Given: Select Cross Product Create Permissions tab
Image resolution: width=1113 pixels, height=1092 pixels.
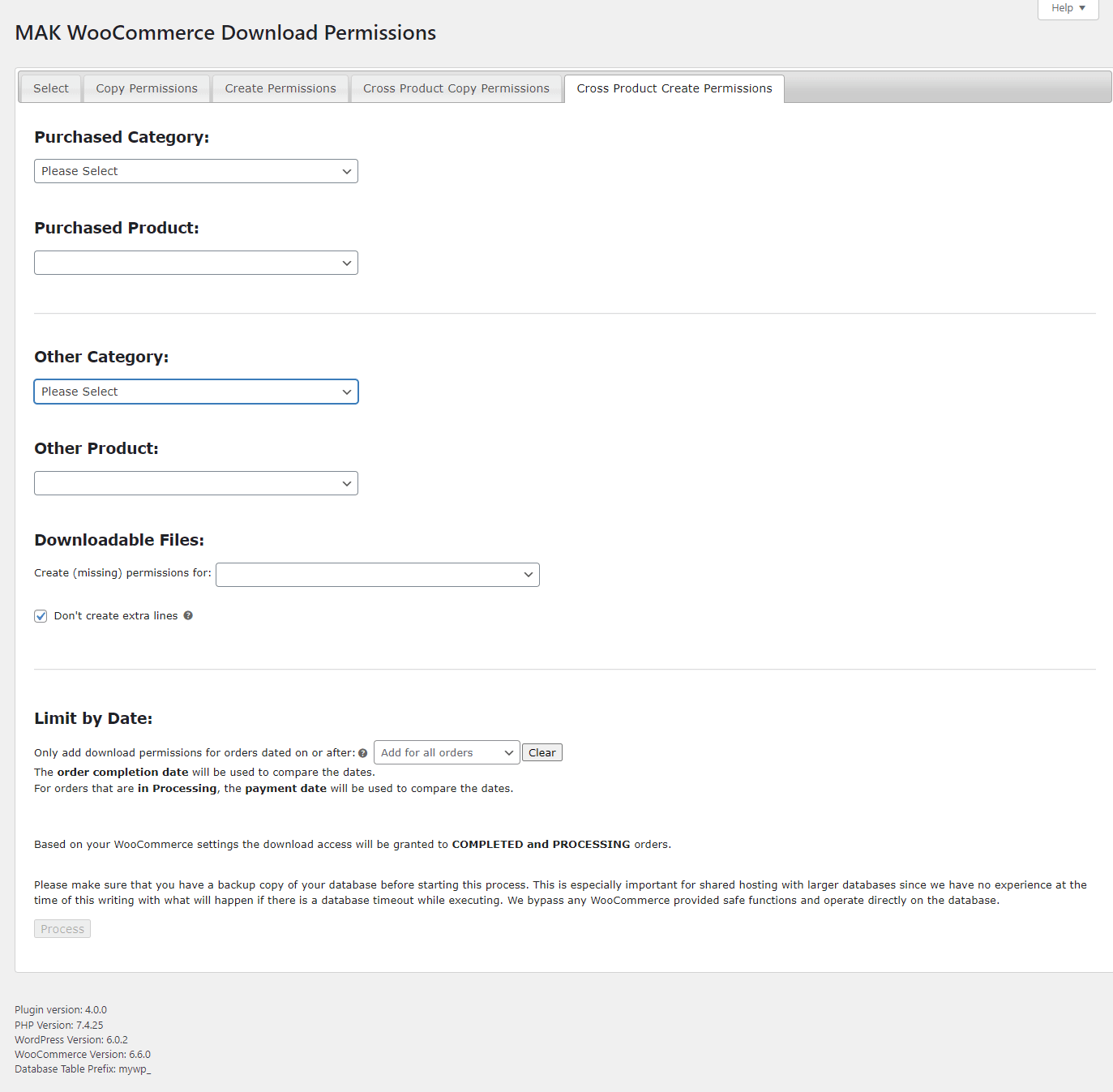Looking at the screenshot, I should [x=674, y=88].
